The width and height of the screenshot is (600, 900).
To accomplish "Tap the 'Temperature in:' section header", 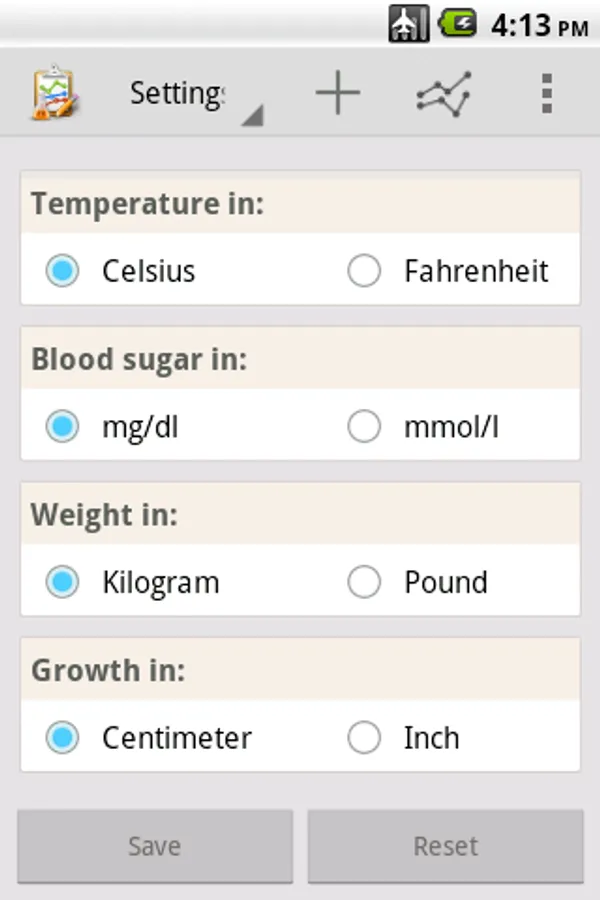I will (147, 204).
